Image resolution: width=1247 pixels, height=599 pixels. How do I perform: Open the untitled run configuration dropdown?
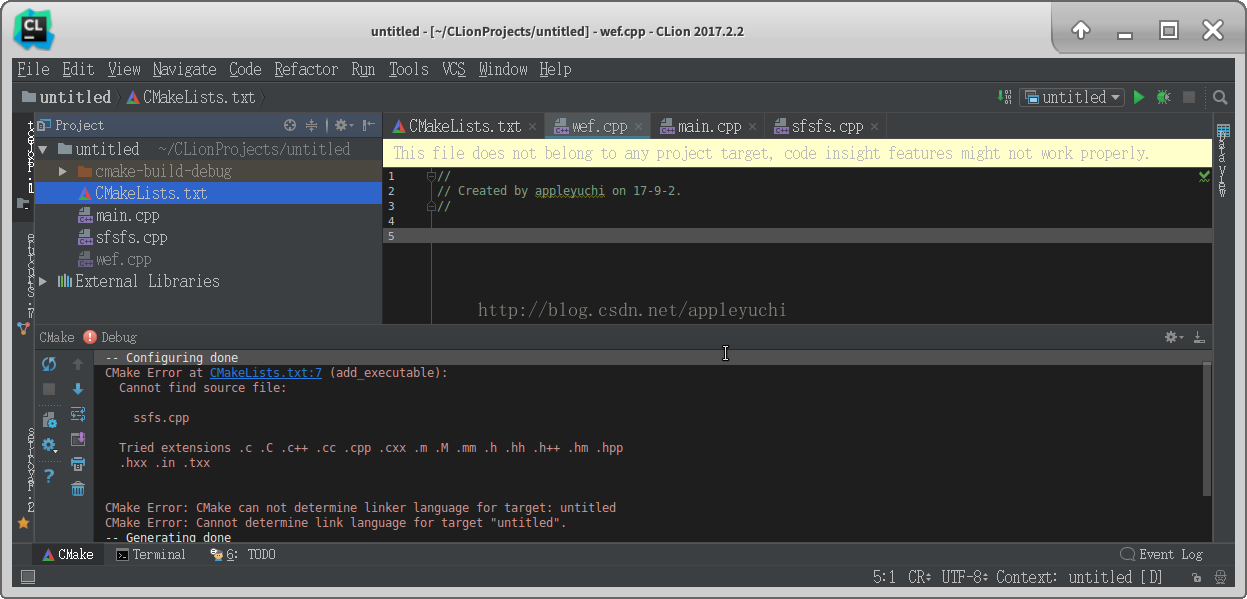[1071, 97]
